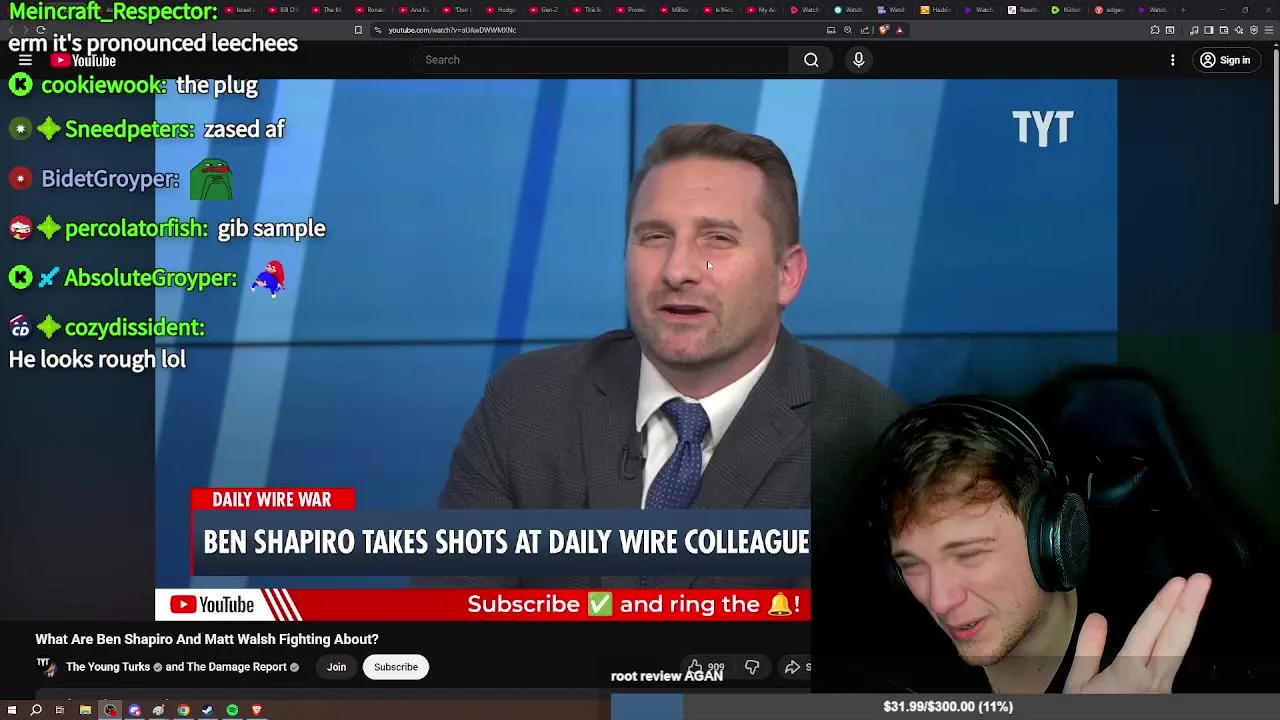Click the Subscribe button
Image resolution: width=1280 pixels, height=720 pixels.
click(396, 667)
